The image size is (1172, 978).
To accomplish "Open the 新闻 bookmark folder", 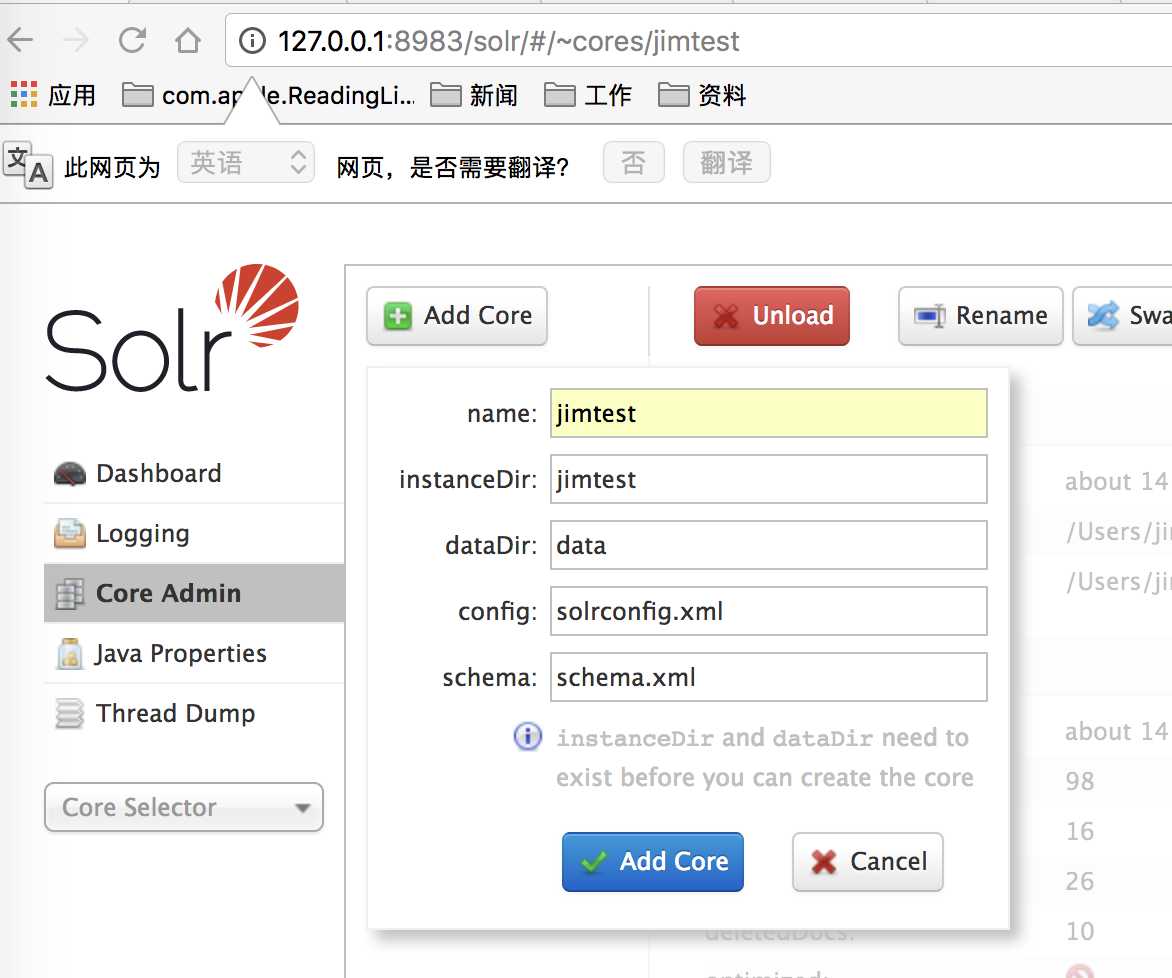I will click(474, 95).
